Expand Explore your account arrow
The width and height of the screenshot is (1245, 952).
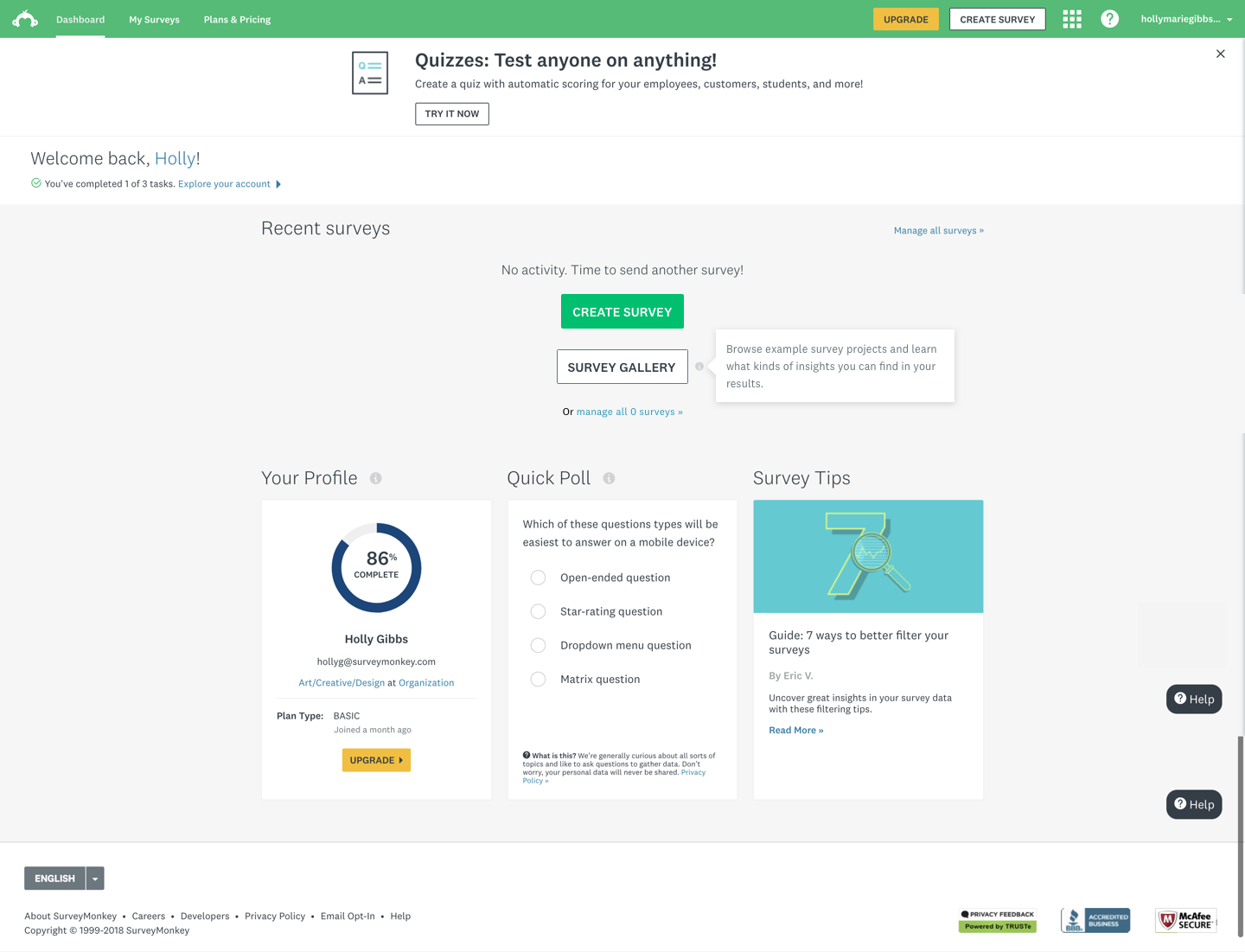coord(278,184)
